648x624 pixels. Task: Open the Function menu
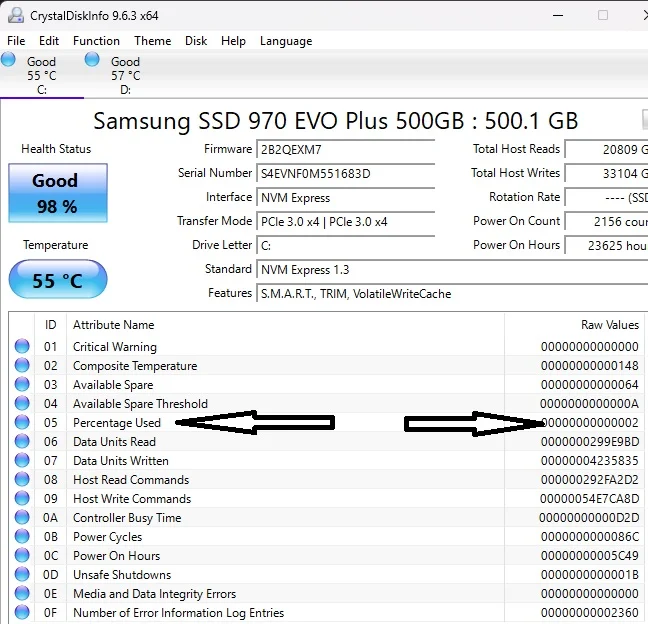click(96, 41)
